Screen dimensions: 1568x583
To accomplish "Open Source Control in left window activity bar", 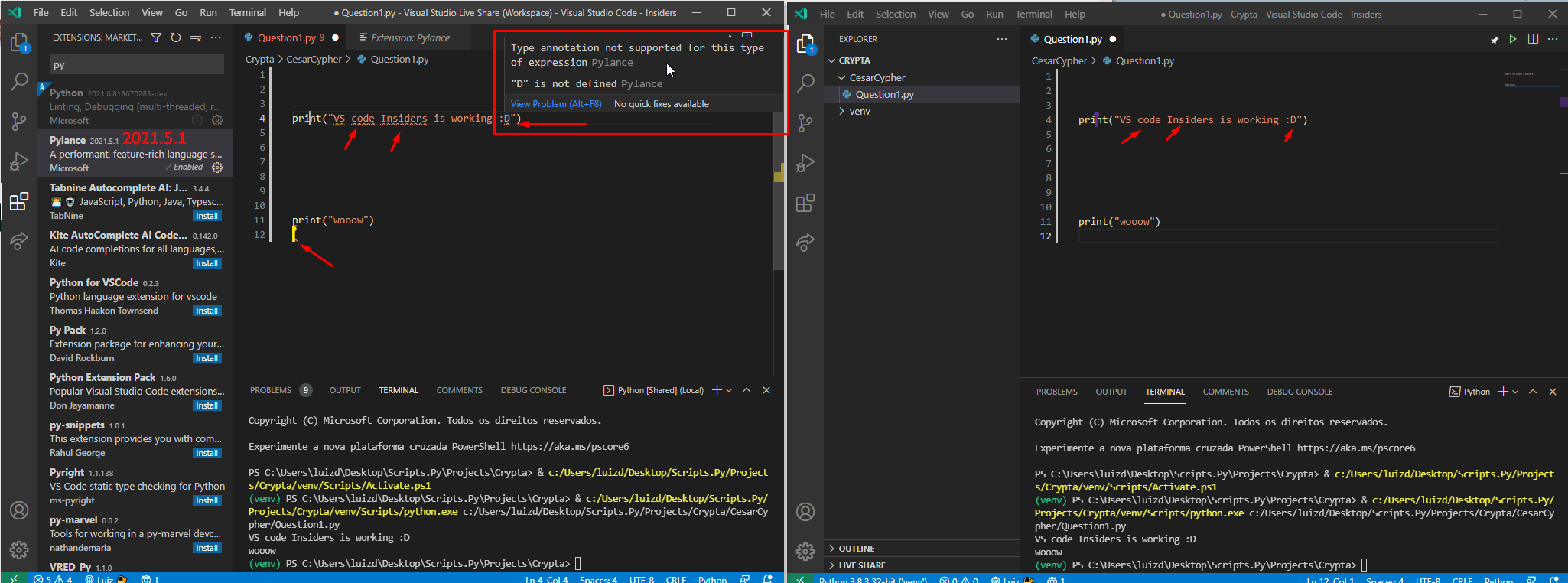I will point(19,121).
